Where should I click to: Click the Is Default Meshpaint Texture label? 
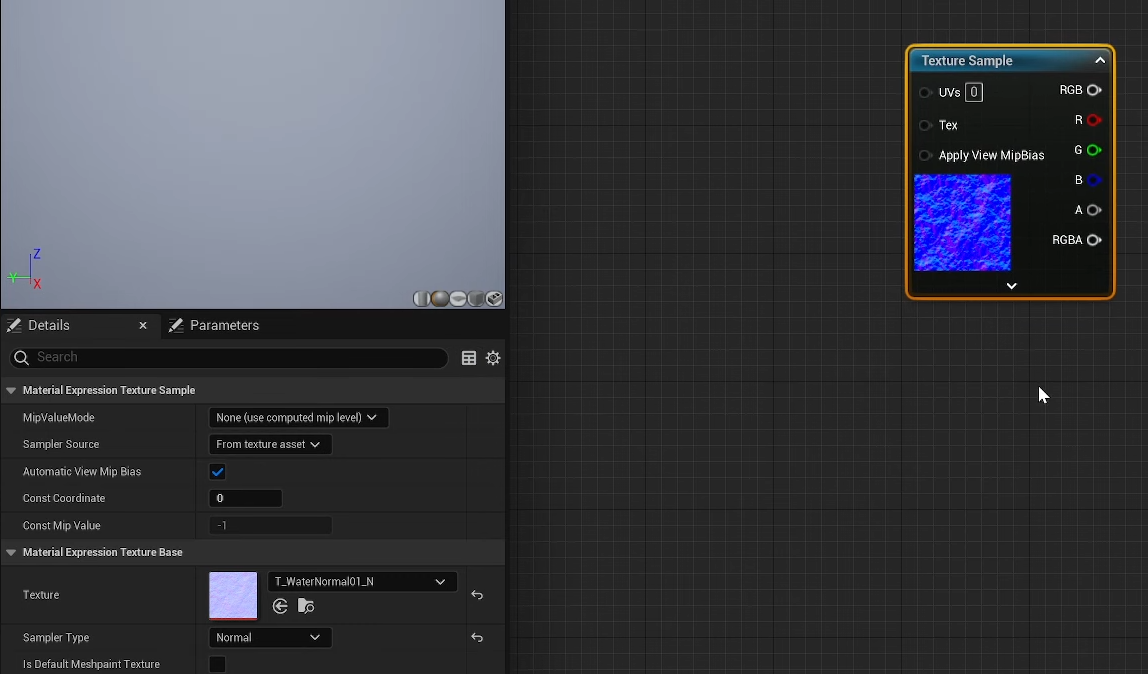coord(91,664)
